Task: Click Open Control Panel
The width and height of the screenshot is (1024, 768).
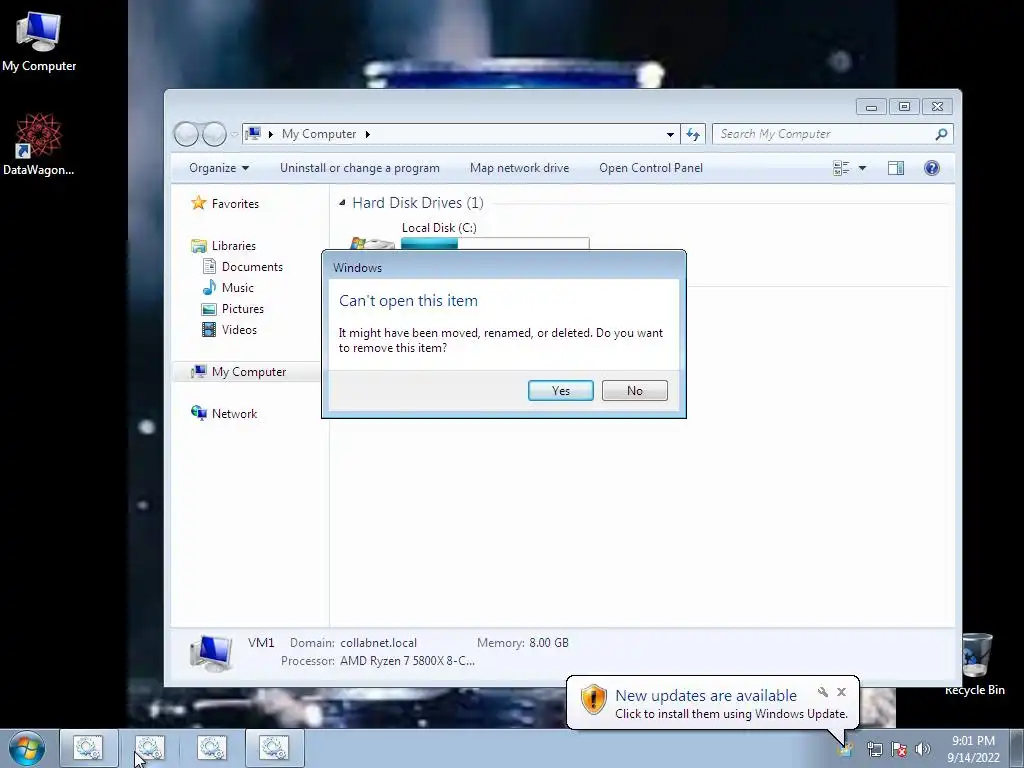Action: 651,168
